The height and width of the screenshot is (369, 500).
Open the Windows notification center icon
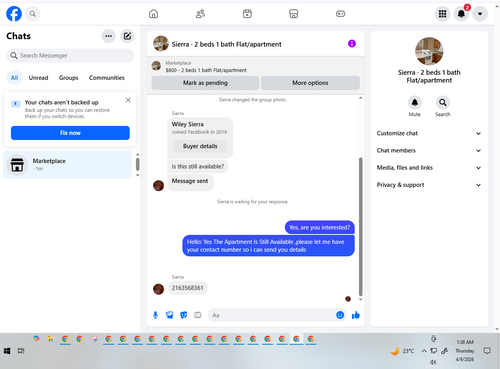487,351
